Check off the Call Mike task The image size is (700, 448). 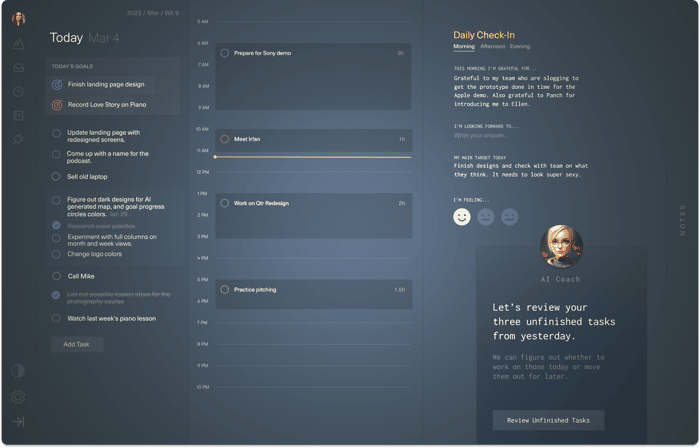[x=56, y=276]
